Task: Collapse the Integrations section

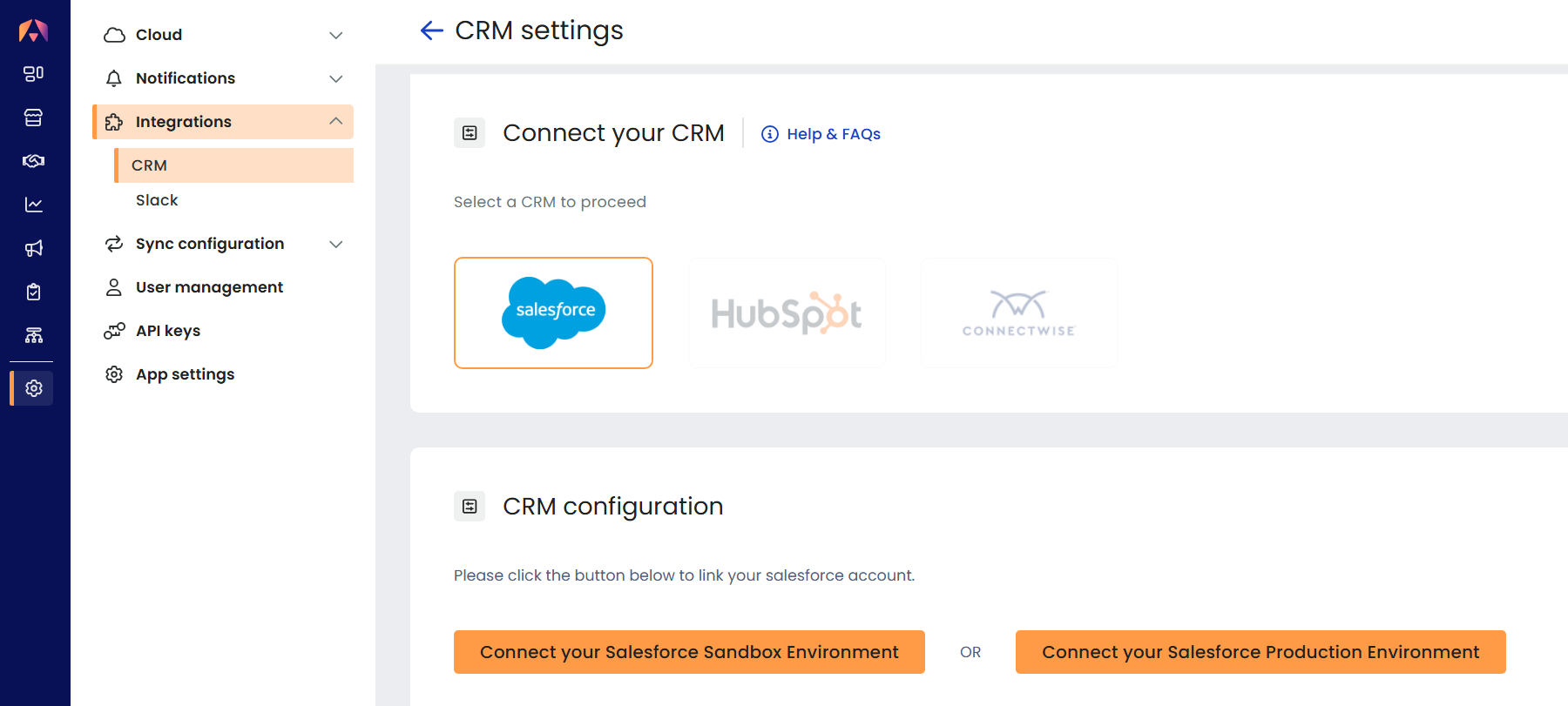Action: pyautogui.click(x=223, y=122)
